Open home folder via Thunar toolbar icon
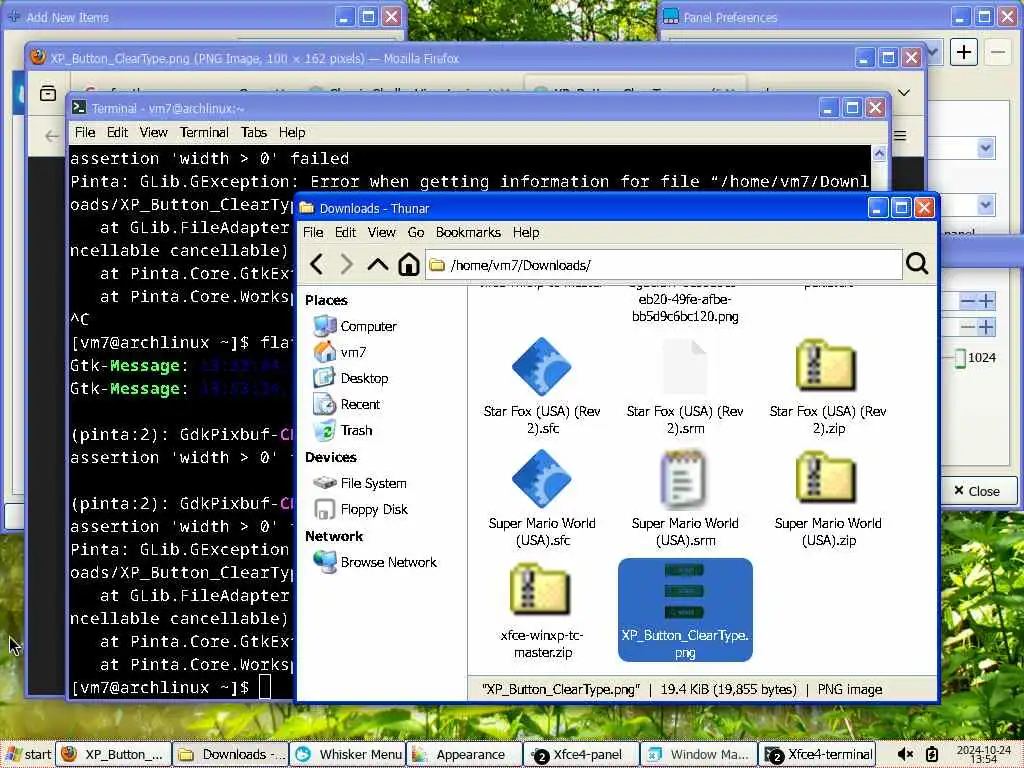 (409, 264)
